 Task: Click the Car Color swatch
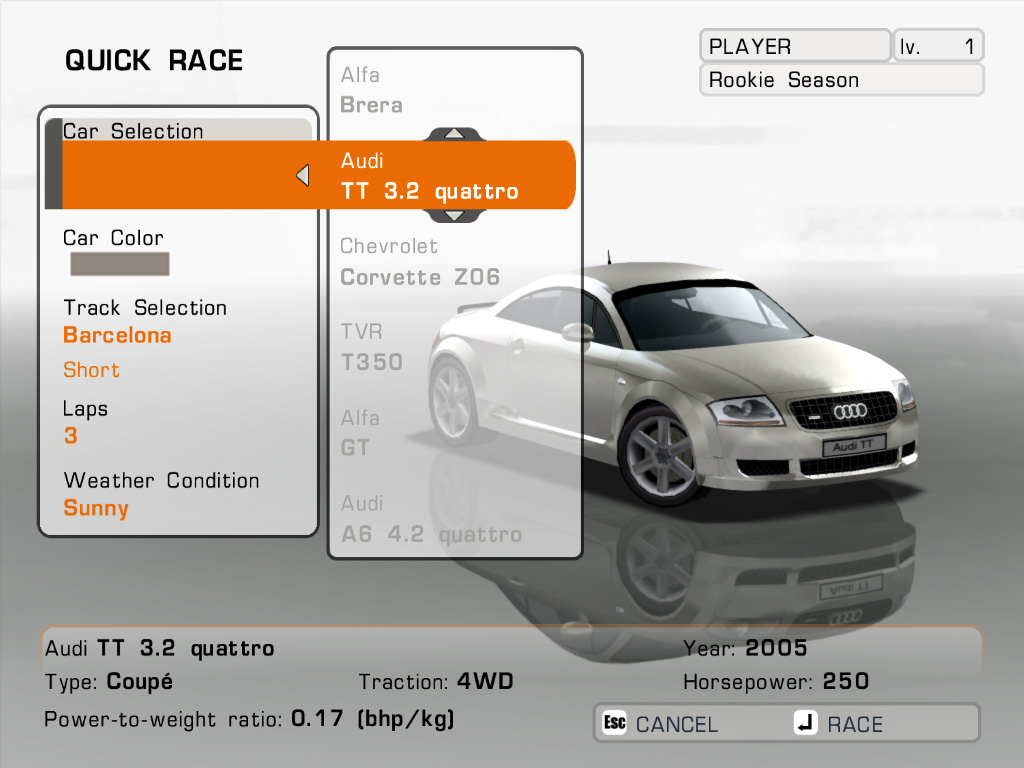[119, 264]
